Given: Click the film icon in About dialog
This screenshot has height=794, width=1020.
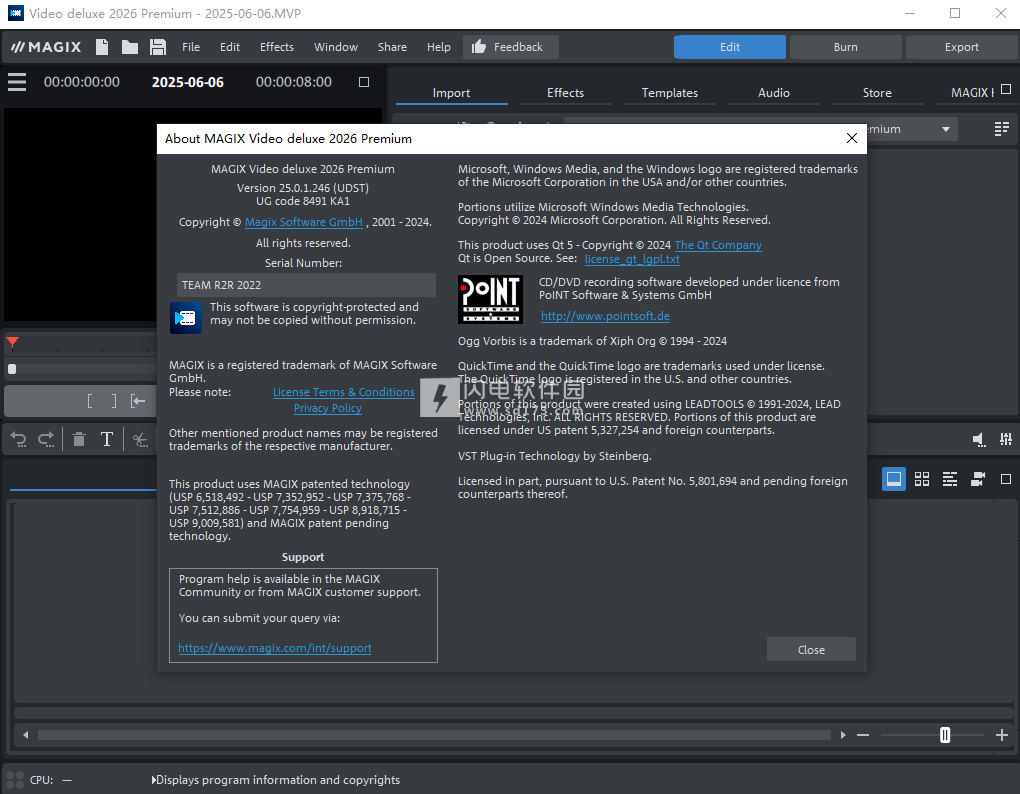Looking at the screenshot, I should (185, 317).
